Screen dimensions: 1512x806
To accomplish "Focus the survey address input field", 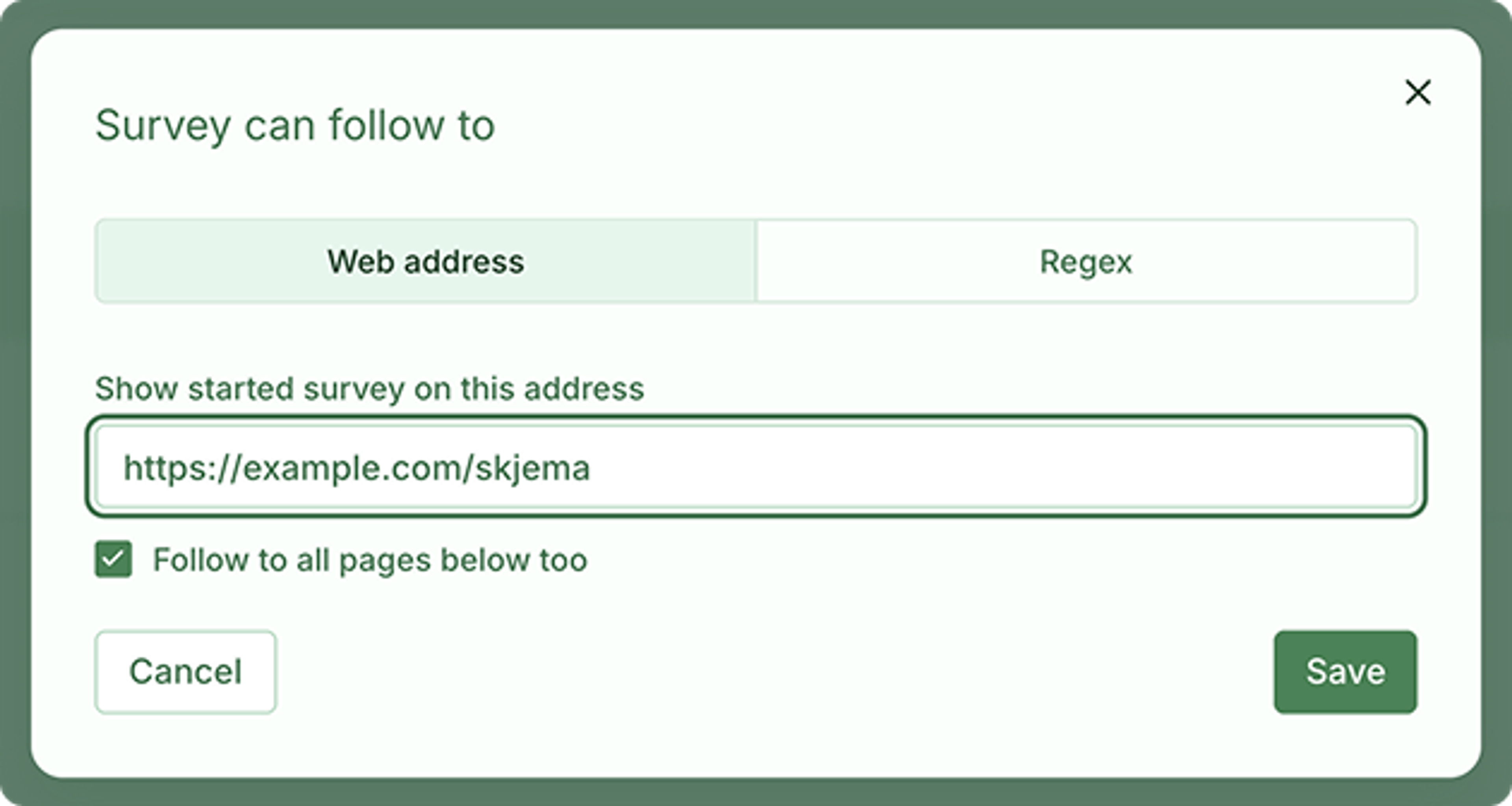I will point(756,467).
